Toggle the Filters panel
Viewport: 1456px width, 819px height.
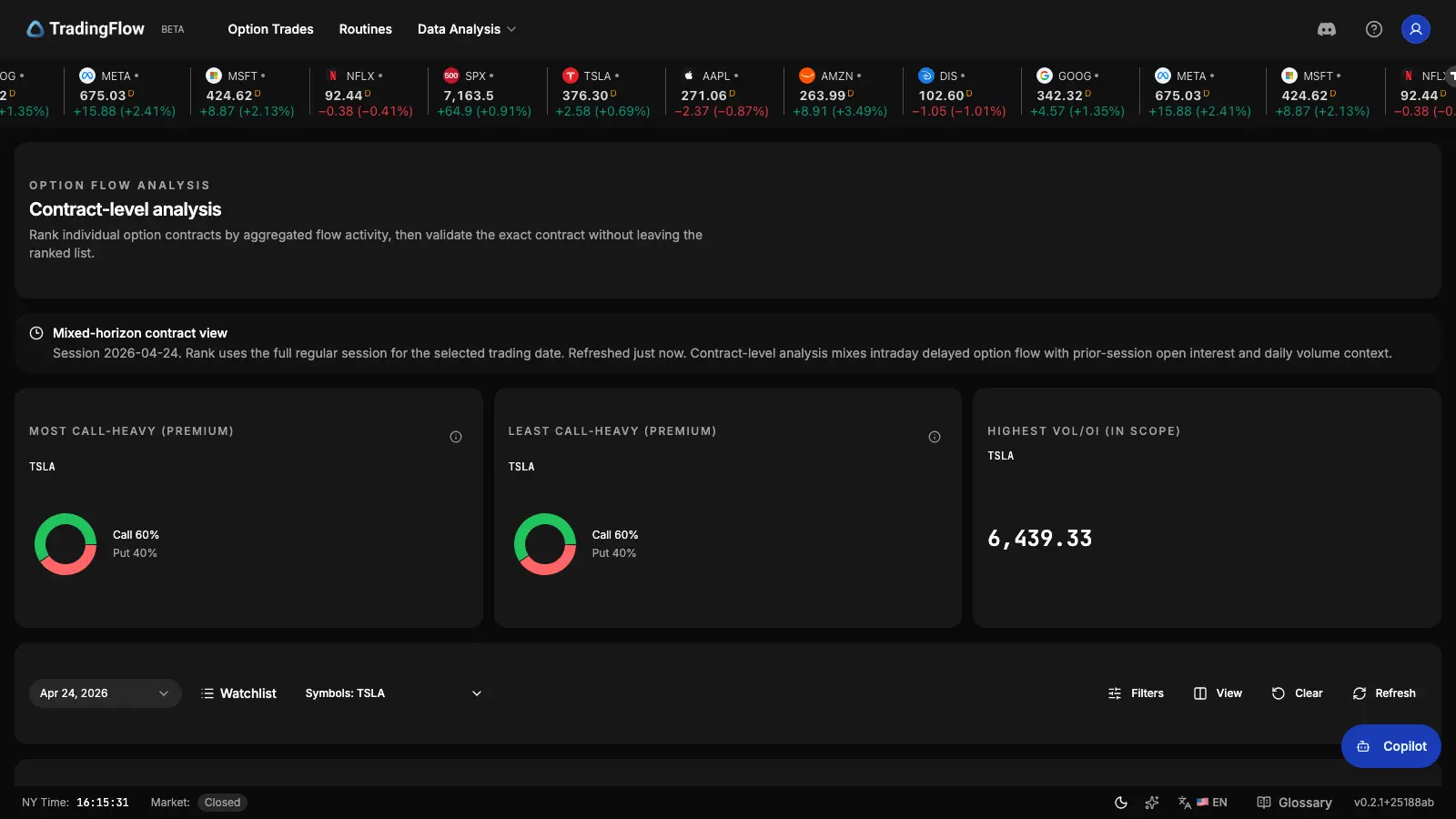(1136, 693)
